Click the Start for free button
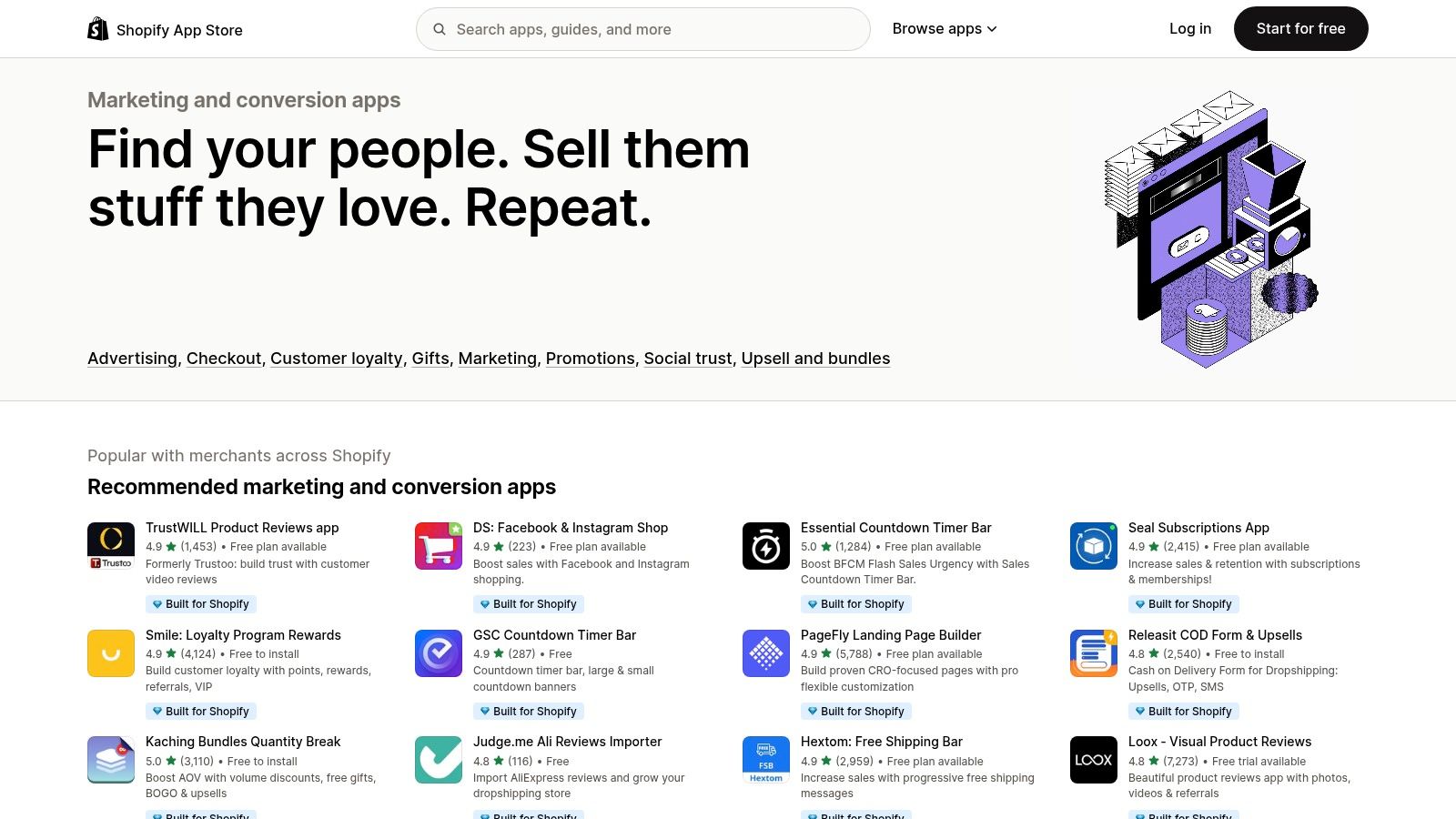Screen dimensions: 1456x819 (1300, 28)
